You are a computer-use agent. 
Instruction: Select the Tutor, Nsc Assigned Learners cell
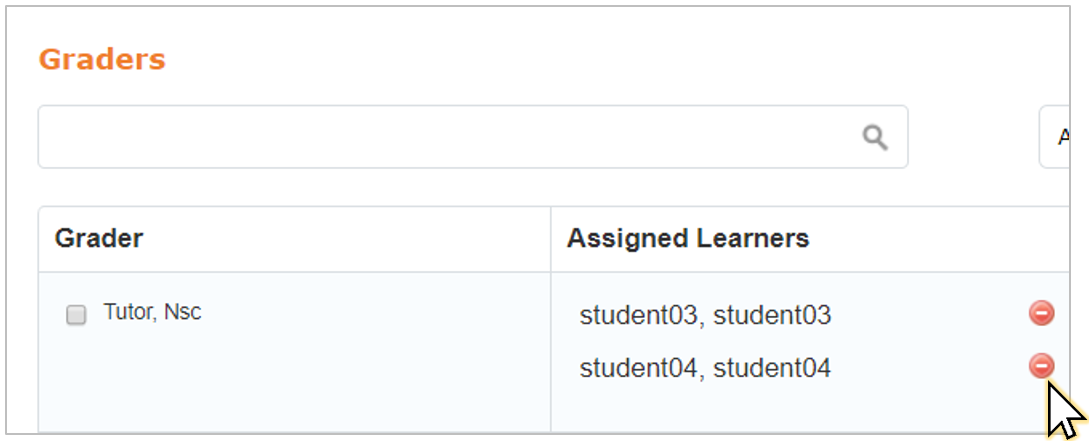pyautogui.click(x=810, y=353)
